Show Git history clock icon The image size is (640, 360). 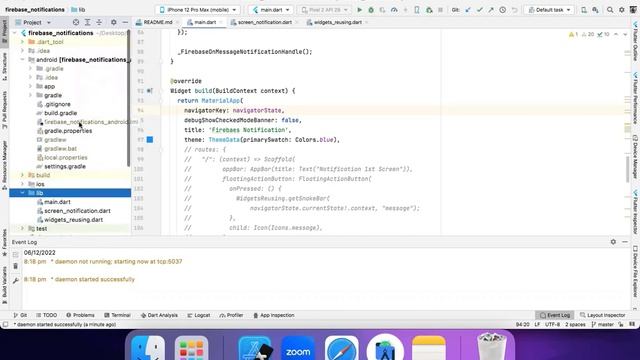tap(503, 10)
